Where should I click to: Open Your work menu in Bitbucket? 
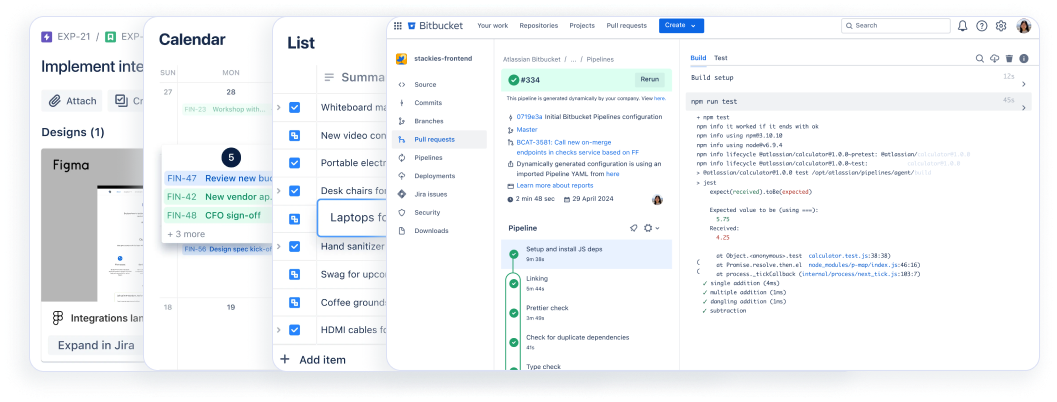click(x=493, y=26)
